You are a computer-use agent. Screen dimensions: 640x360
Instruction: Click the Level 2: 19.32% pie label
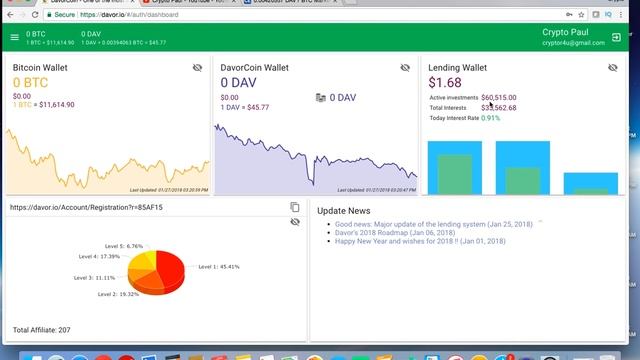tap(118, 294)
